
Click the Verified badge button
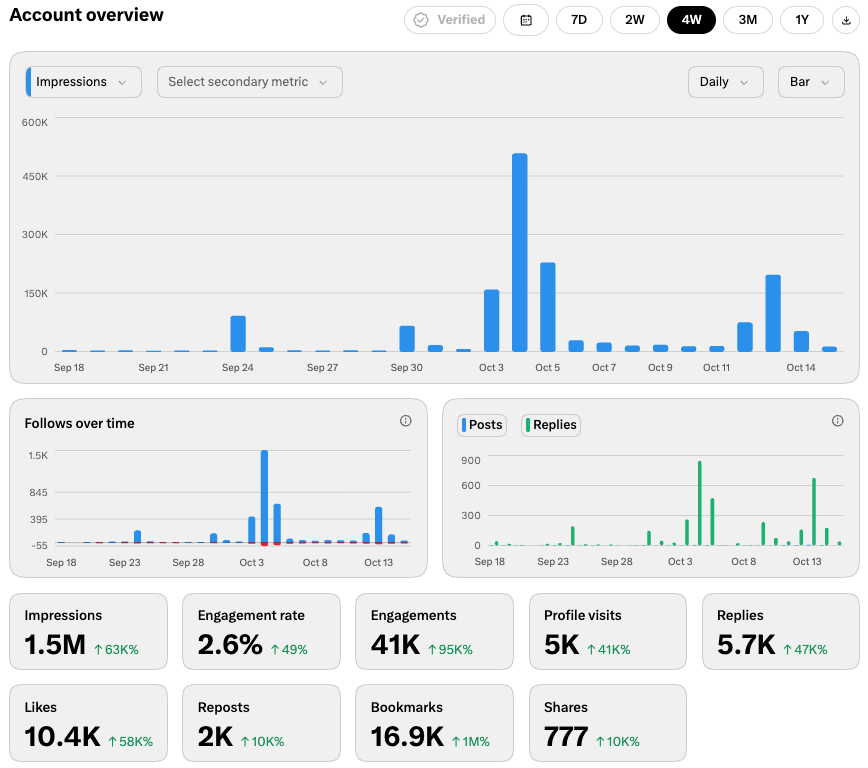[x=450, y=20]
